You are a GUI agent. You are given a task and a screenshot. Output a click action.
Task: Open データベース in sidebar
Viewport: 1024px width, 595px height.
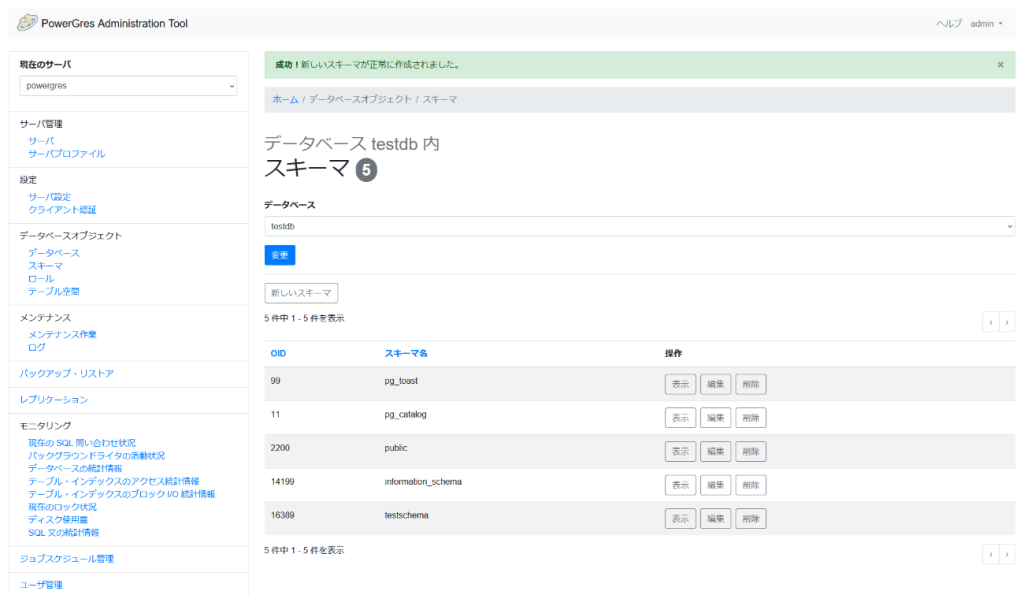(54, 253)
